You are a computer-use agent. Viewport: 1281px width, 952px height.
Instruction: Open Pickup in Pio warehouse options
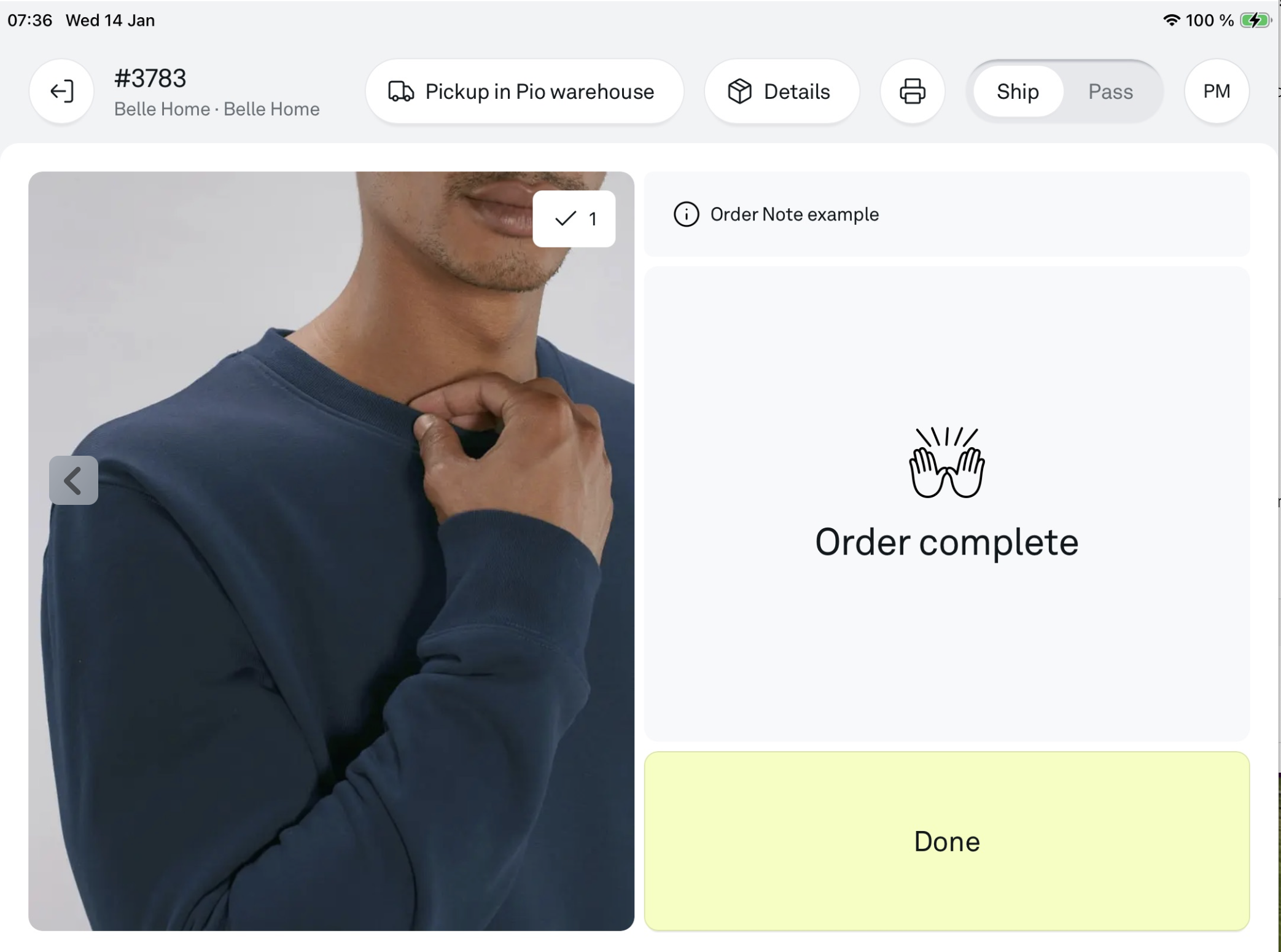pos(524,92)
